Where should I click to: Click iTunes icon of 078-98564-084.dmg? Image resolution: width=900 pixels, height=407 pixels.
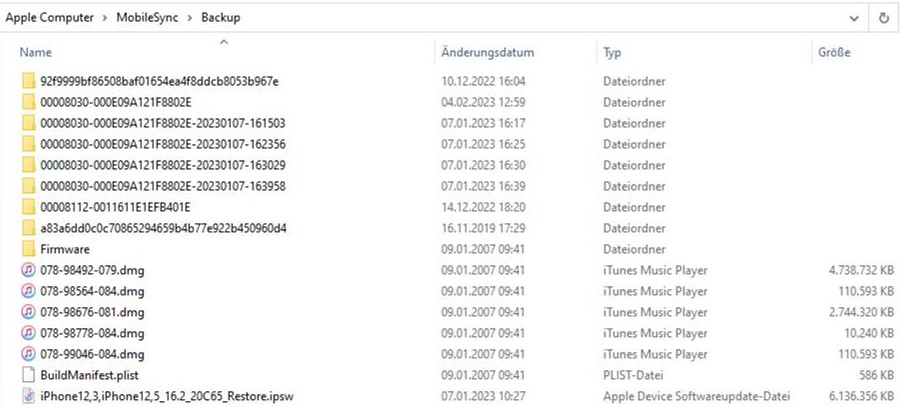28,291
